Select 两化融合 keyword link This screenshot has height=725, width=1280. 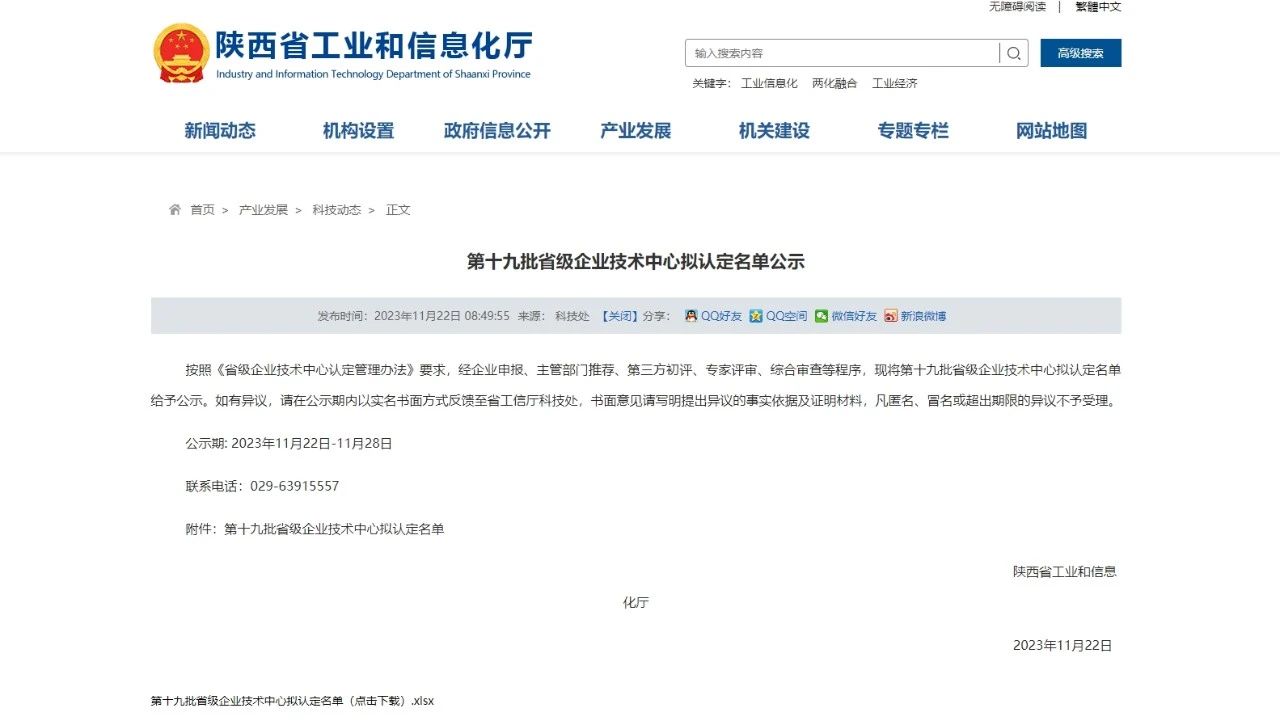pos(834,84)
